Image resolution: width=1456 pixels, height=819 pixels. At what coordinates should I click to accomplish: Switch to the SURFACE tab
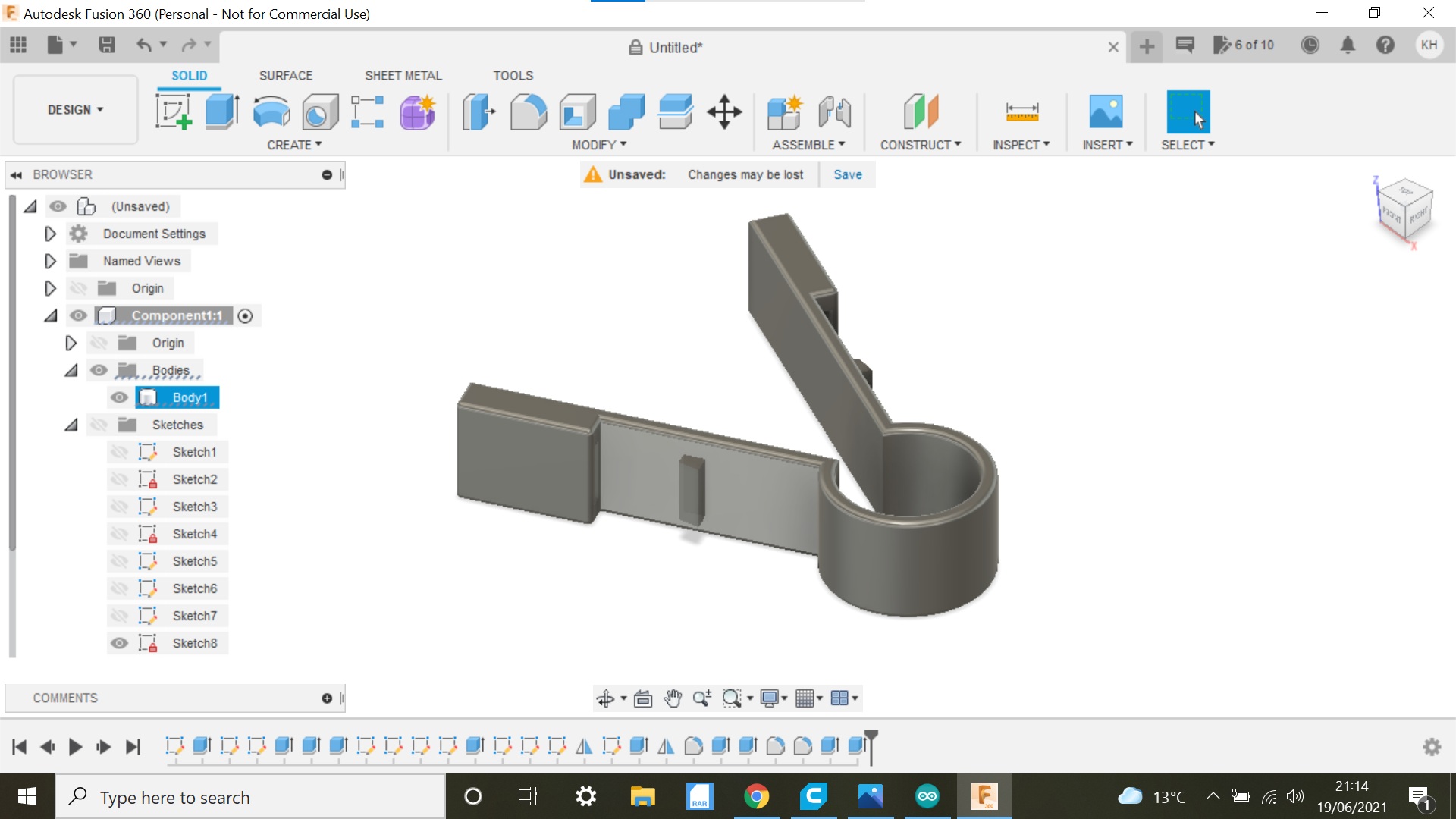[x=286, y=76]
